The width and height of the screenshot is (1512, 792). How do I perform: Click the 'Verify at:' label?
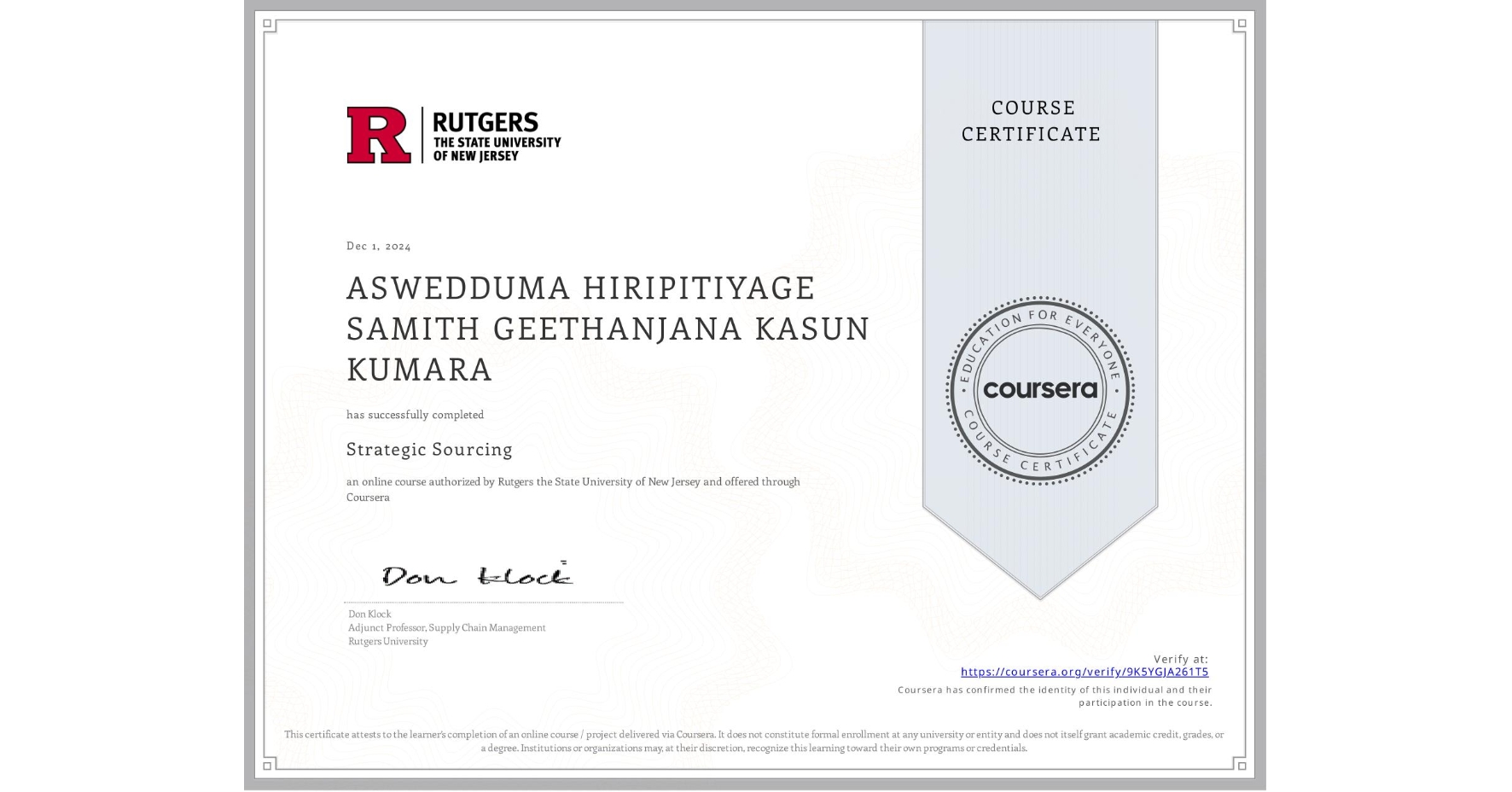[x=1181, y=659]
